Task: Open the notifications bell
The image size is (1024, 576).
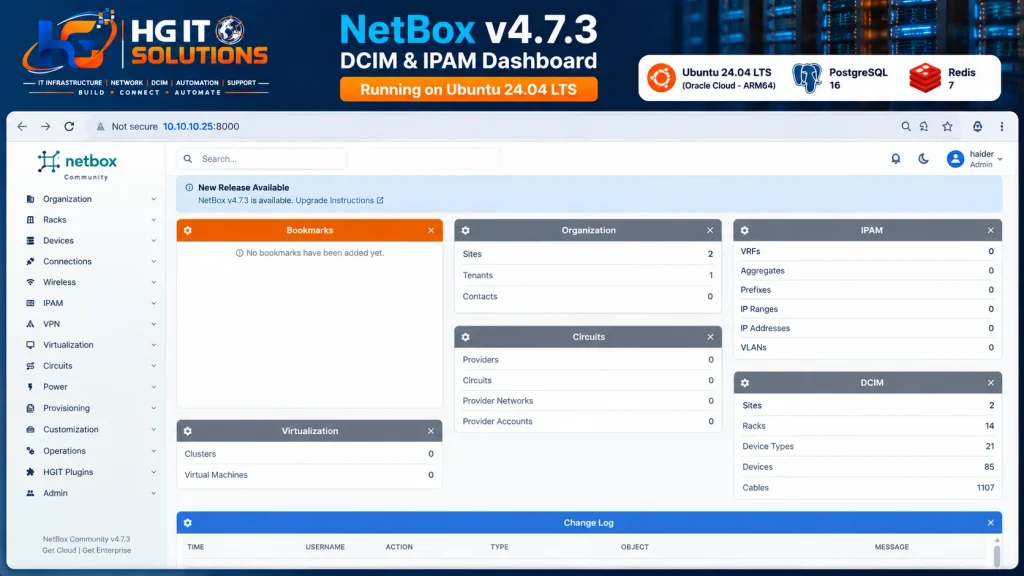Action: [x=895, y=159]
